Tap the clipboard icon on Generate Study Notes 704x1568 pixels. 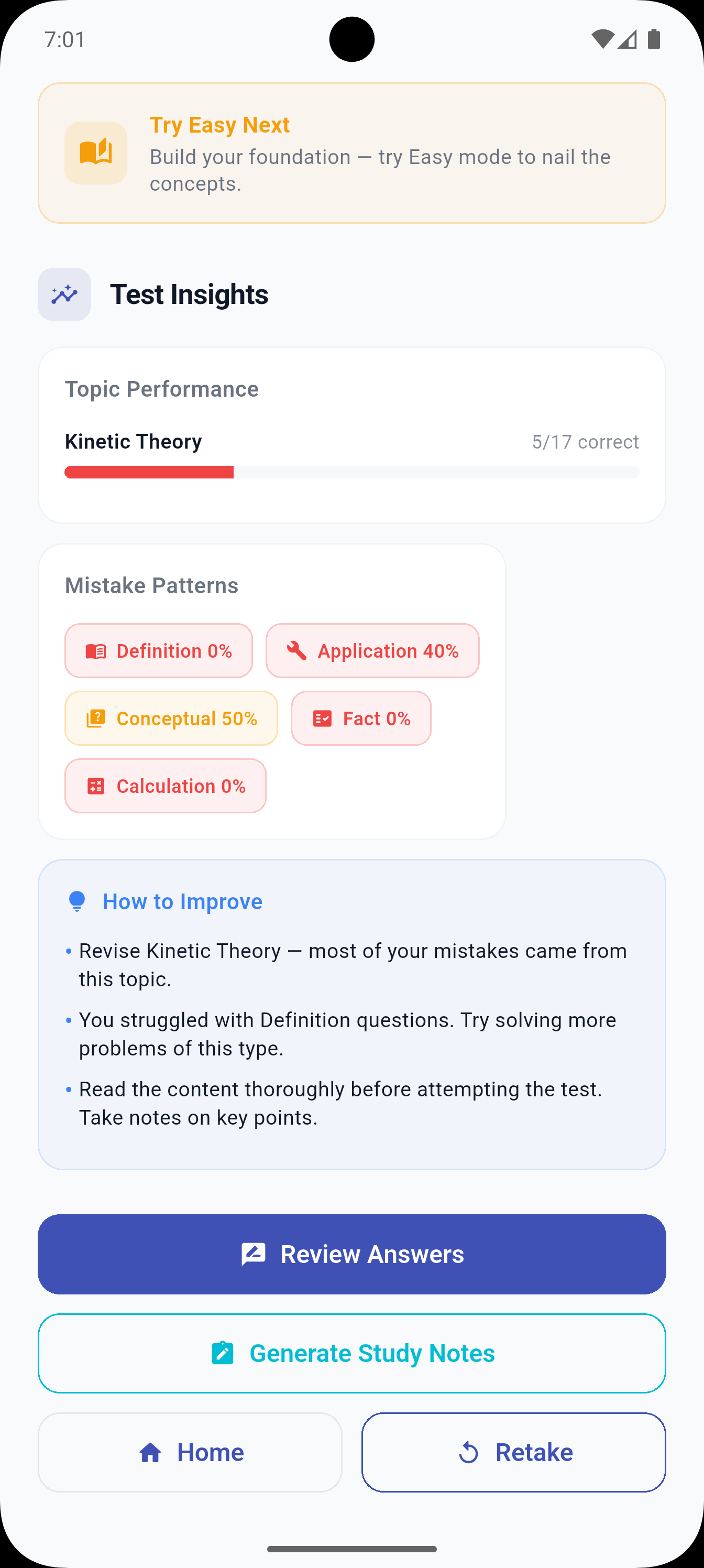click(223, 1353)
